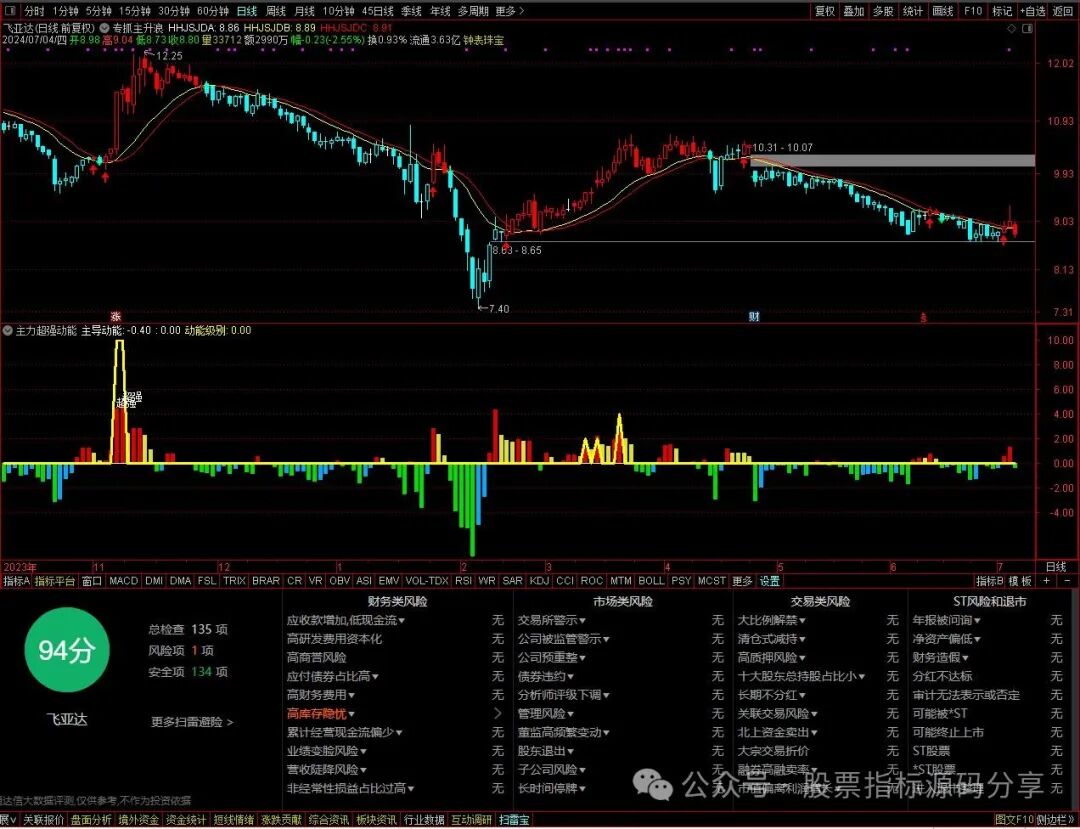Viewport: 1080px width, 829px height.
Task: Open the 更多扫雷避险 link
Action: 192,722
